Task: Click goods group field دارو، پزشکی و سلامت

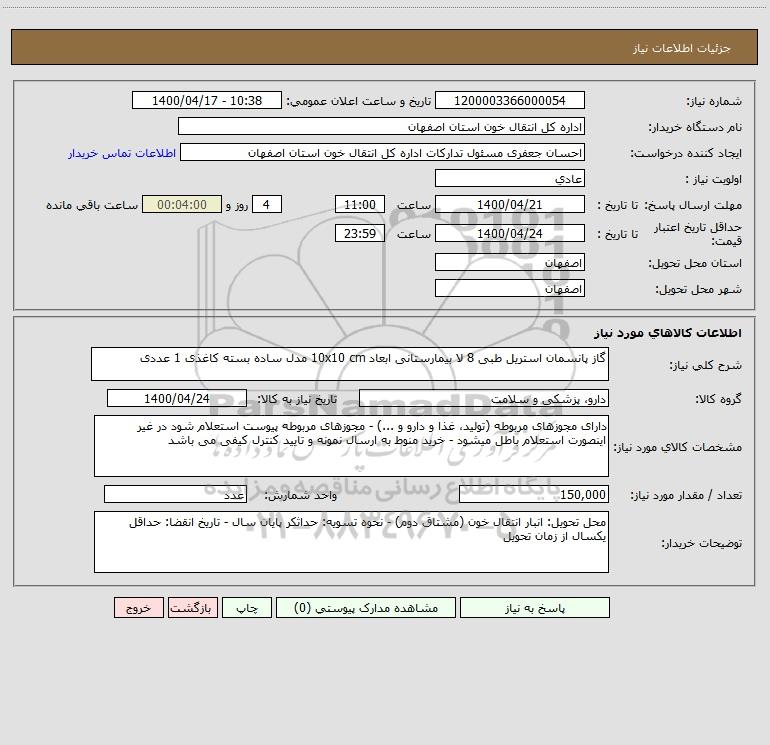Action: pos(484,398)
